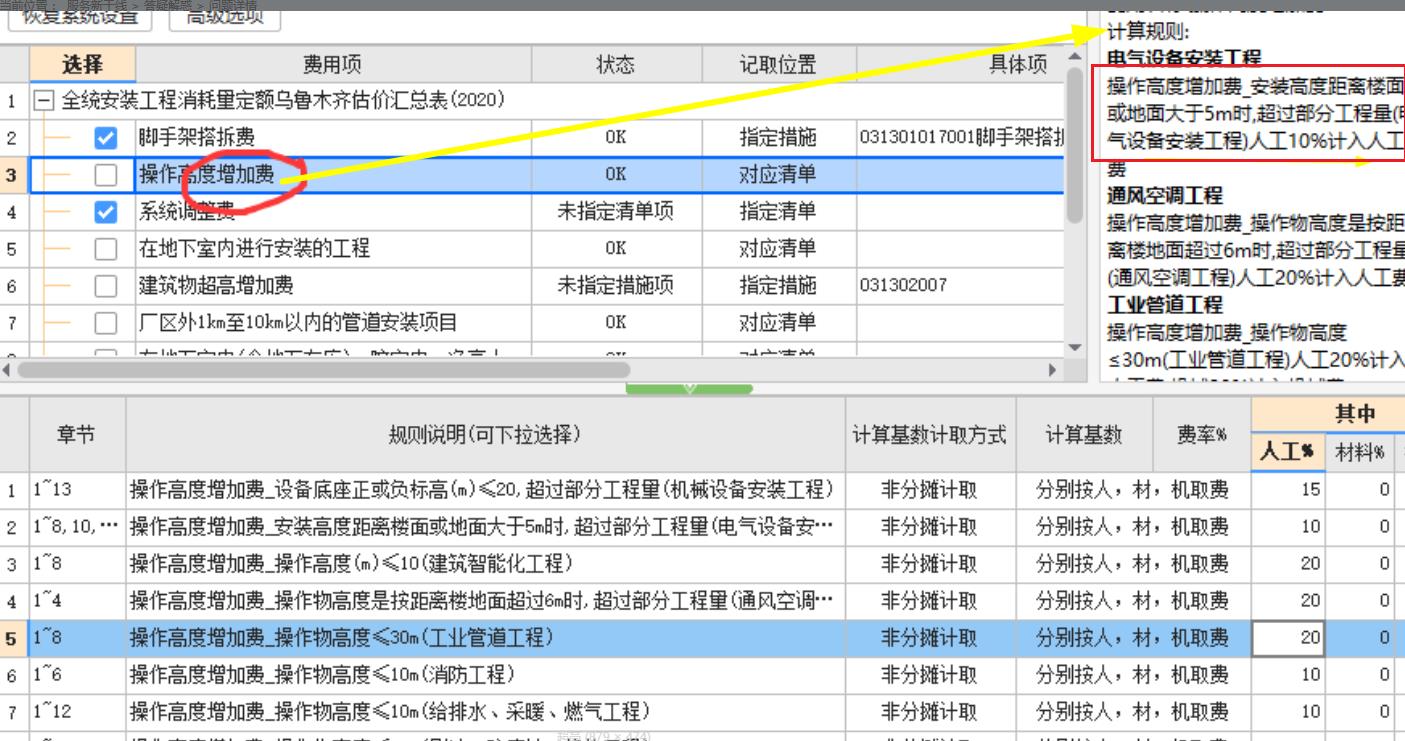Click the 记取位置 column header
Screen dimensions: 1405x741
(x=777, y=65)
